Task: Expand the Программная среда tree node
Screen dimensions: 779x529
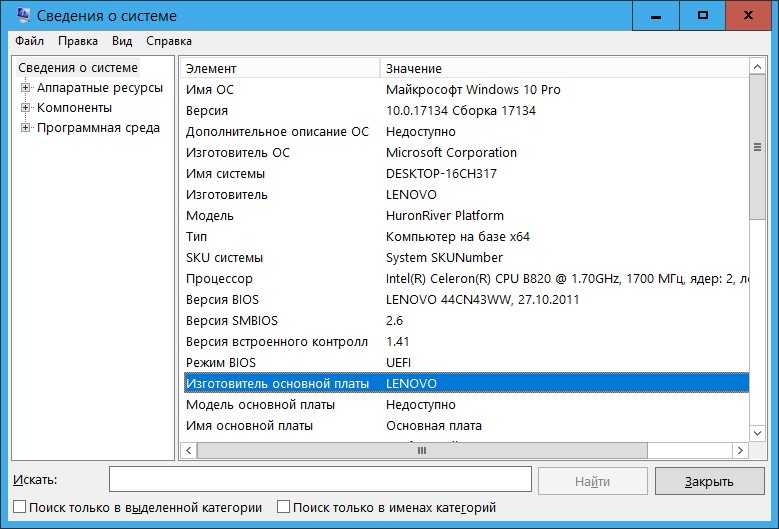Action: [x=25, y=128]
